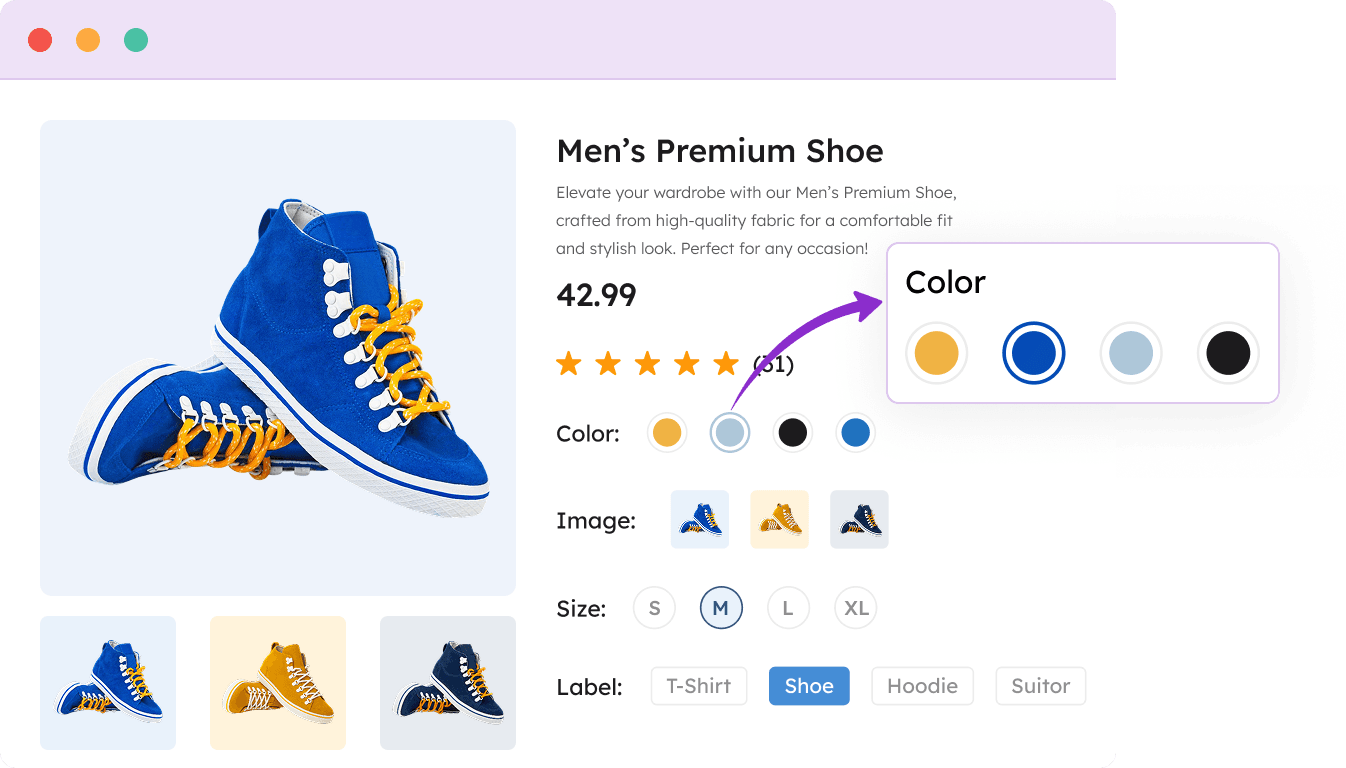Image resolution: width=1346 pixels, height=768 pixels.
Task: Choose the navy shoe image variation swatch
Action: point(859,520)
